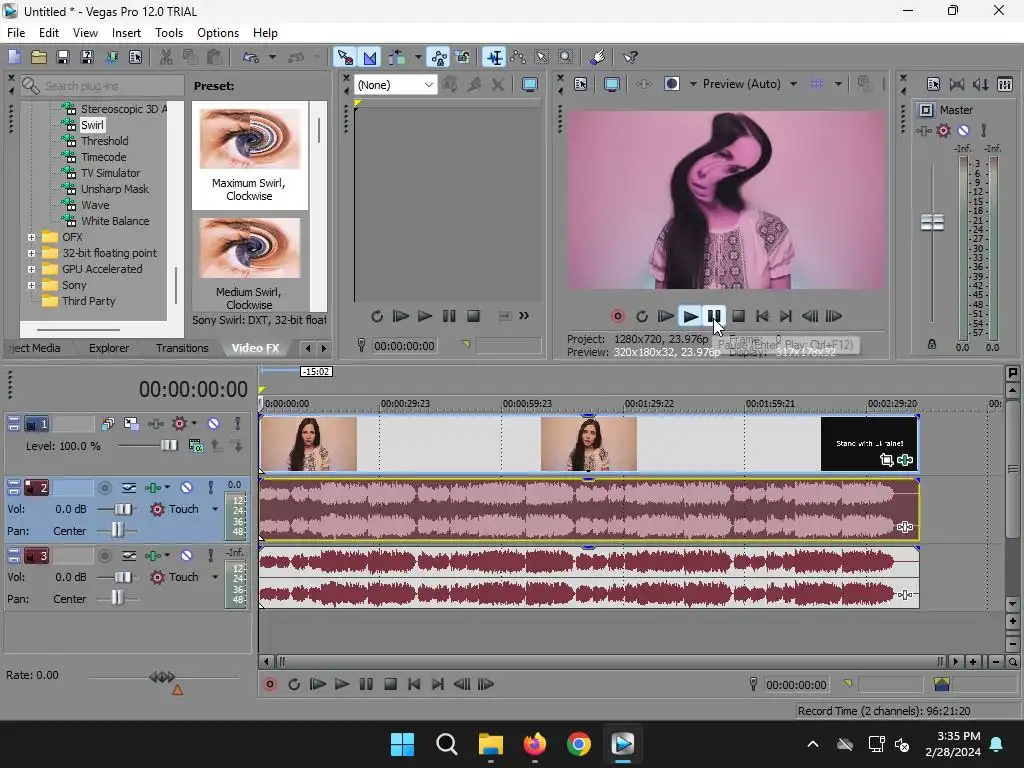Open video preview Project Properties icon
This screenshot has width=1024, height=768.
581,84
